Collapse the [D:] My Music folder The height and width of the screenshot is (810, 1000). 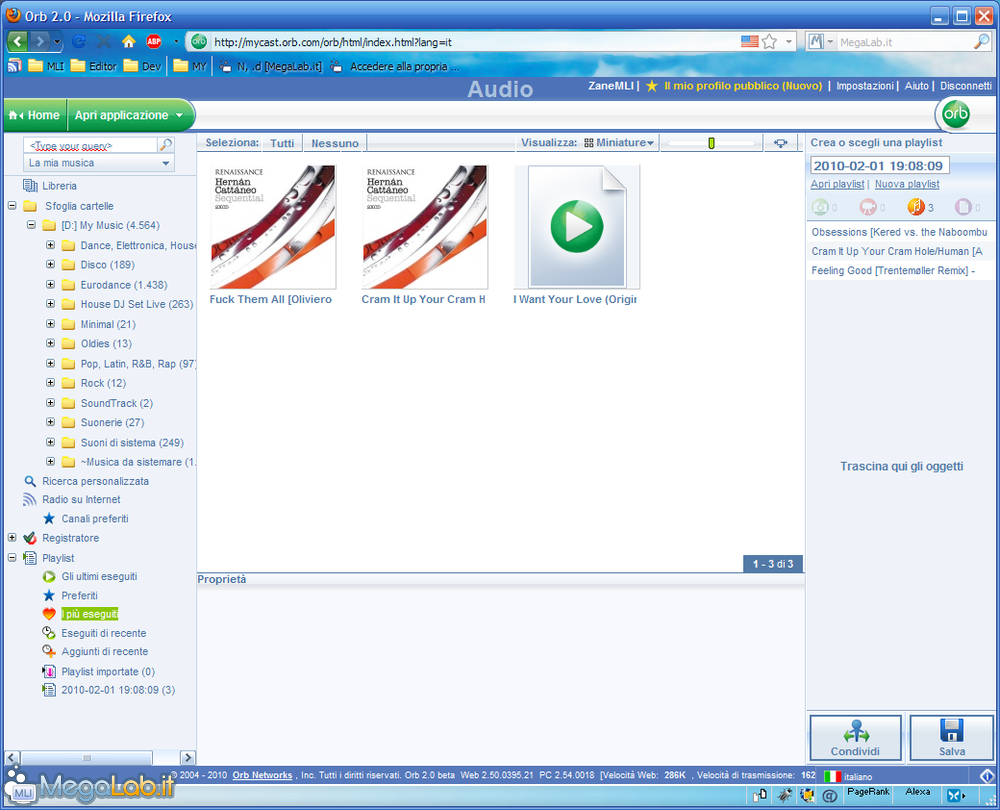coord(31,225)
